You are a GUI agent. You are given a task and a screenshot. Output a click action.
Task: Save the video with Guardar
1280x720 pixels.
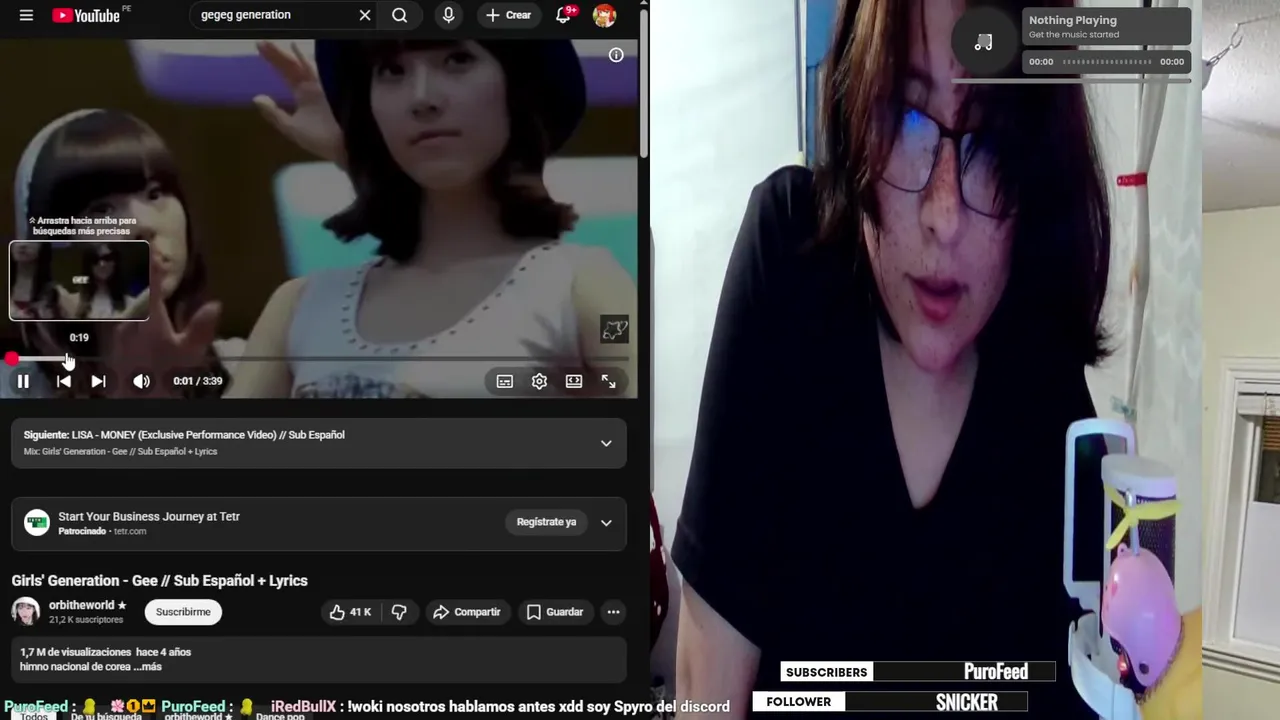click(x=555, y=612)
